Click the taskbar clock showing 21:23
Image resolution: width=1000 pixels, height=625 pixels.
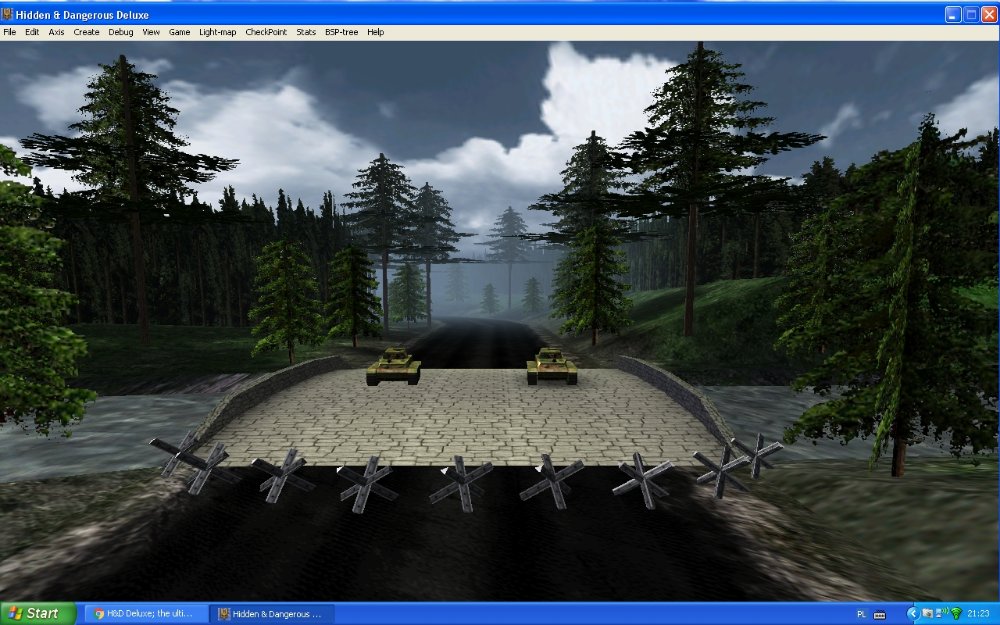978,614
